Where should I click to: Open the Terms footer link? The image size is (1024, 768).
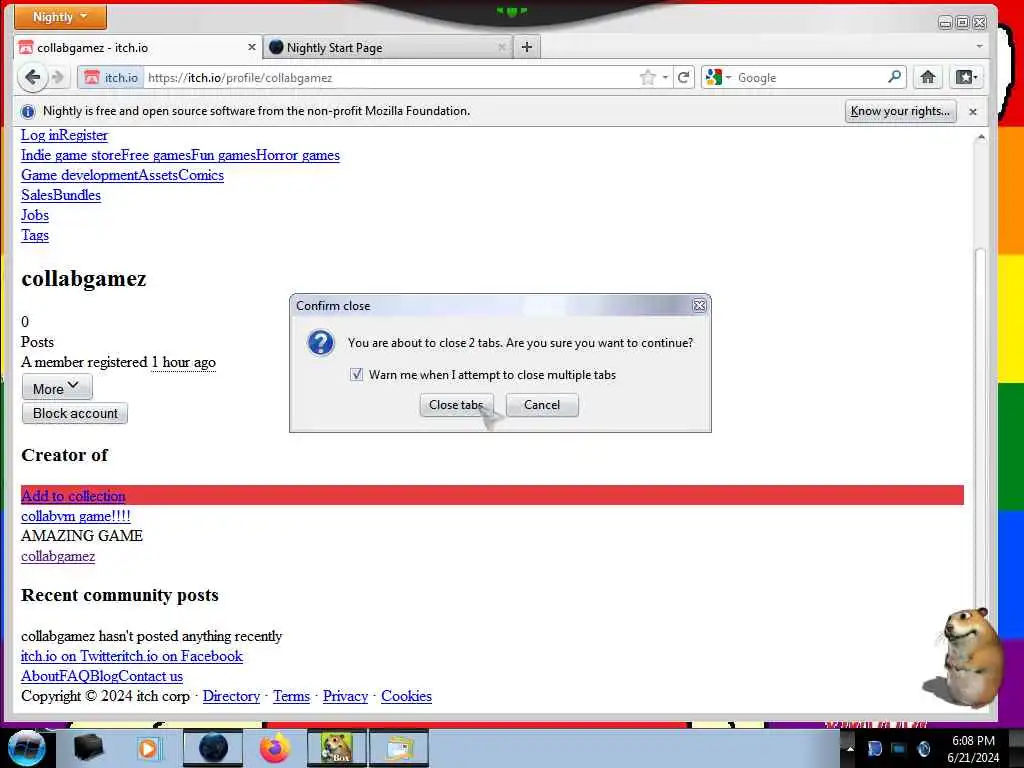[x=291, y=696]
